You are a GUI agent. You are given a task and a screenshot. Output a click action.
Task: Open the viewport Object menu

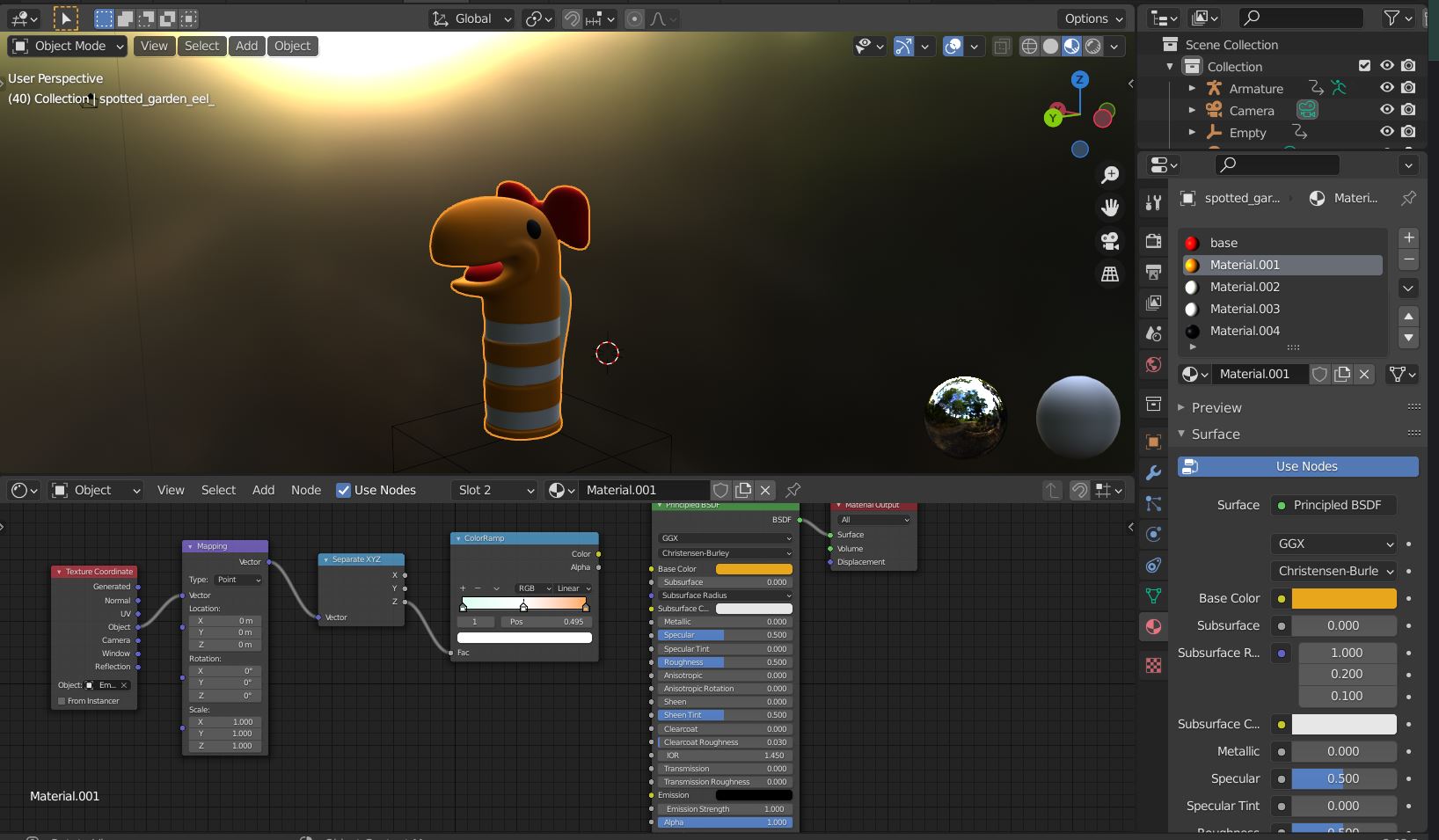(292, 46)
